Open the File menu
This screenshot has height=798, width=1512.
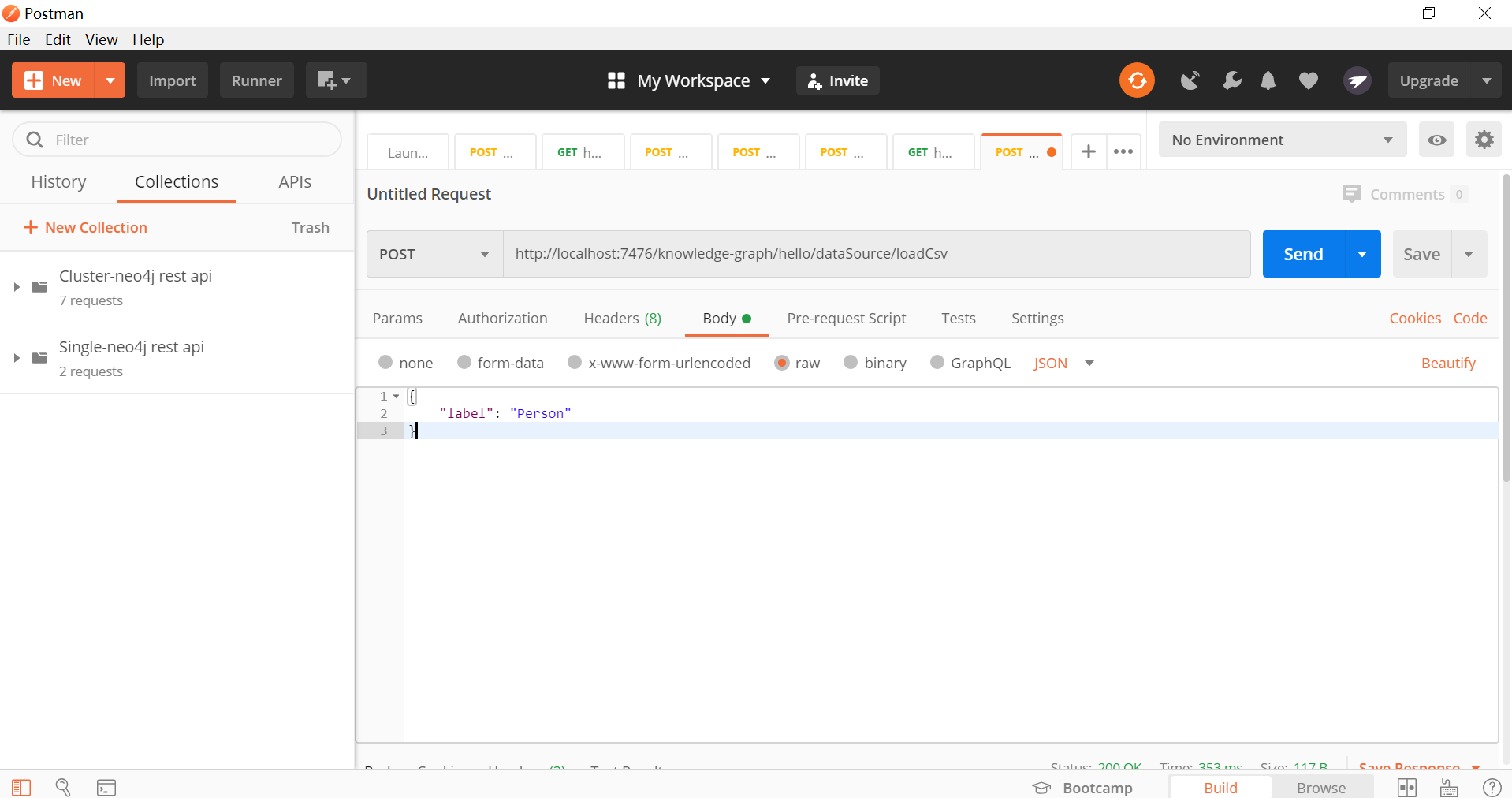click(19, 39)
